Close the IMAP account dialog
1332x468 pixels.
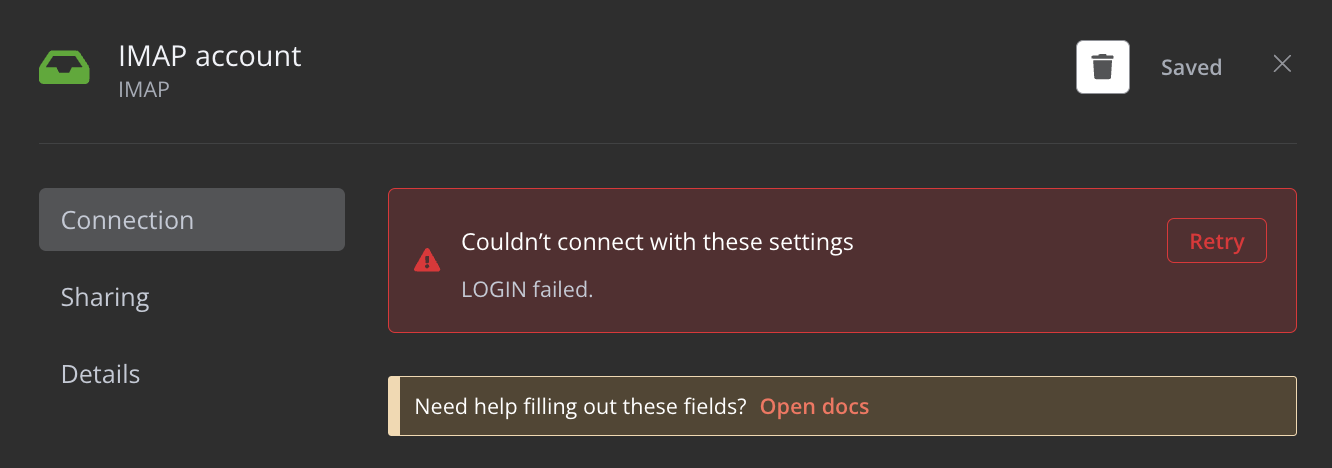[1282, 64]
